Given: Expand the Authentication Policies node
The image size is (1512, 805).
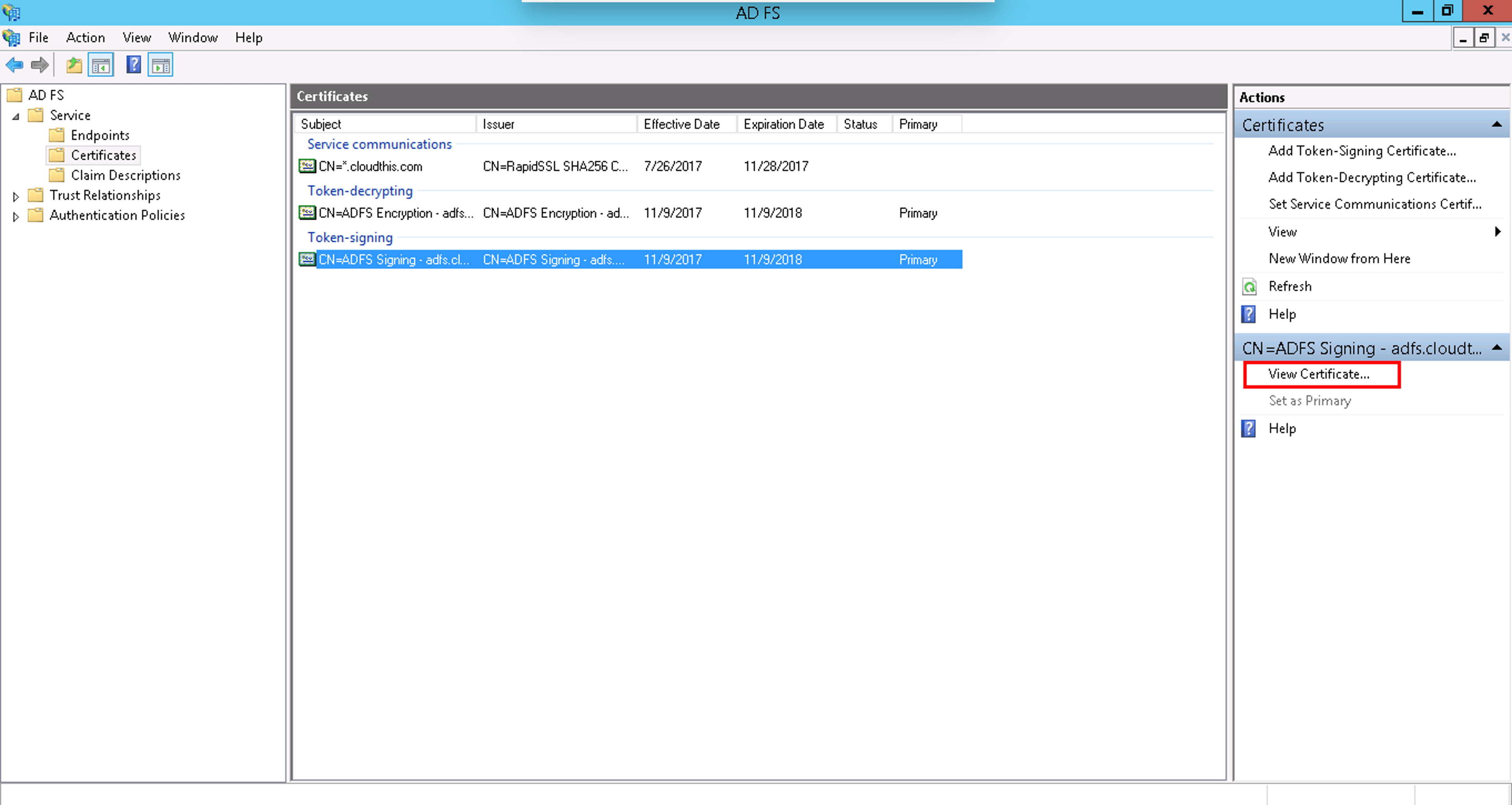Looking at the screenshot, I should 16,217.
